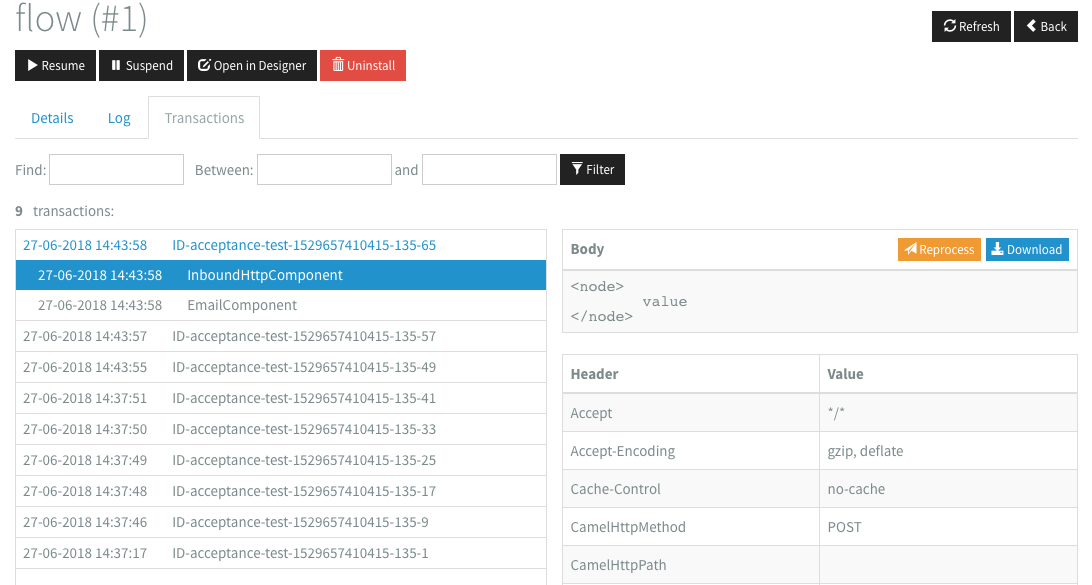Expand transaction ending in 135-57
The height and width of the screenshot is (585, 1092).
click(x=281, y=336)
